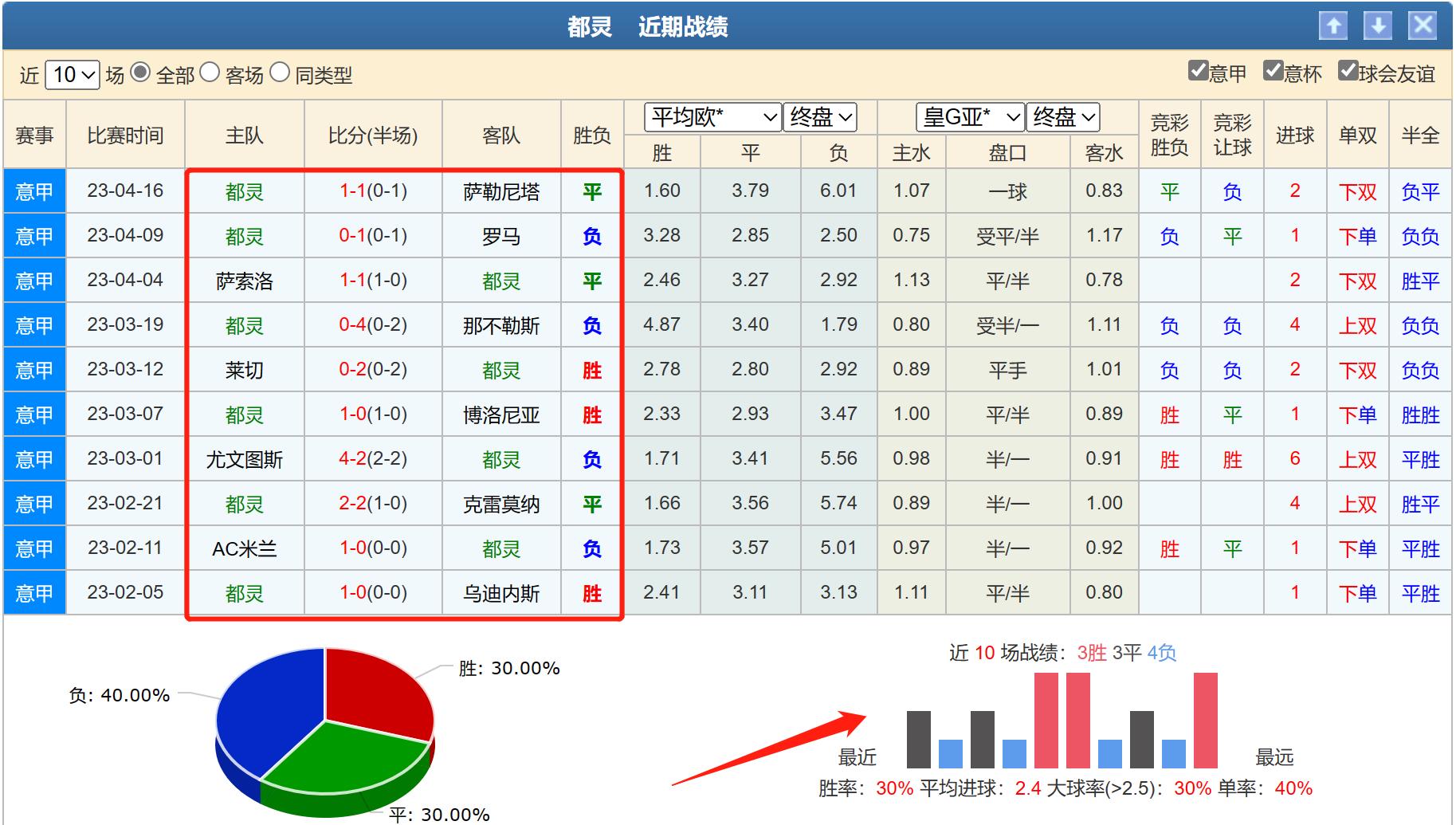Click the AC米兰 team link
The height and width of the screenshot is (825, 1456).
coord(243,548)
